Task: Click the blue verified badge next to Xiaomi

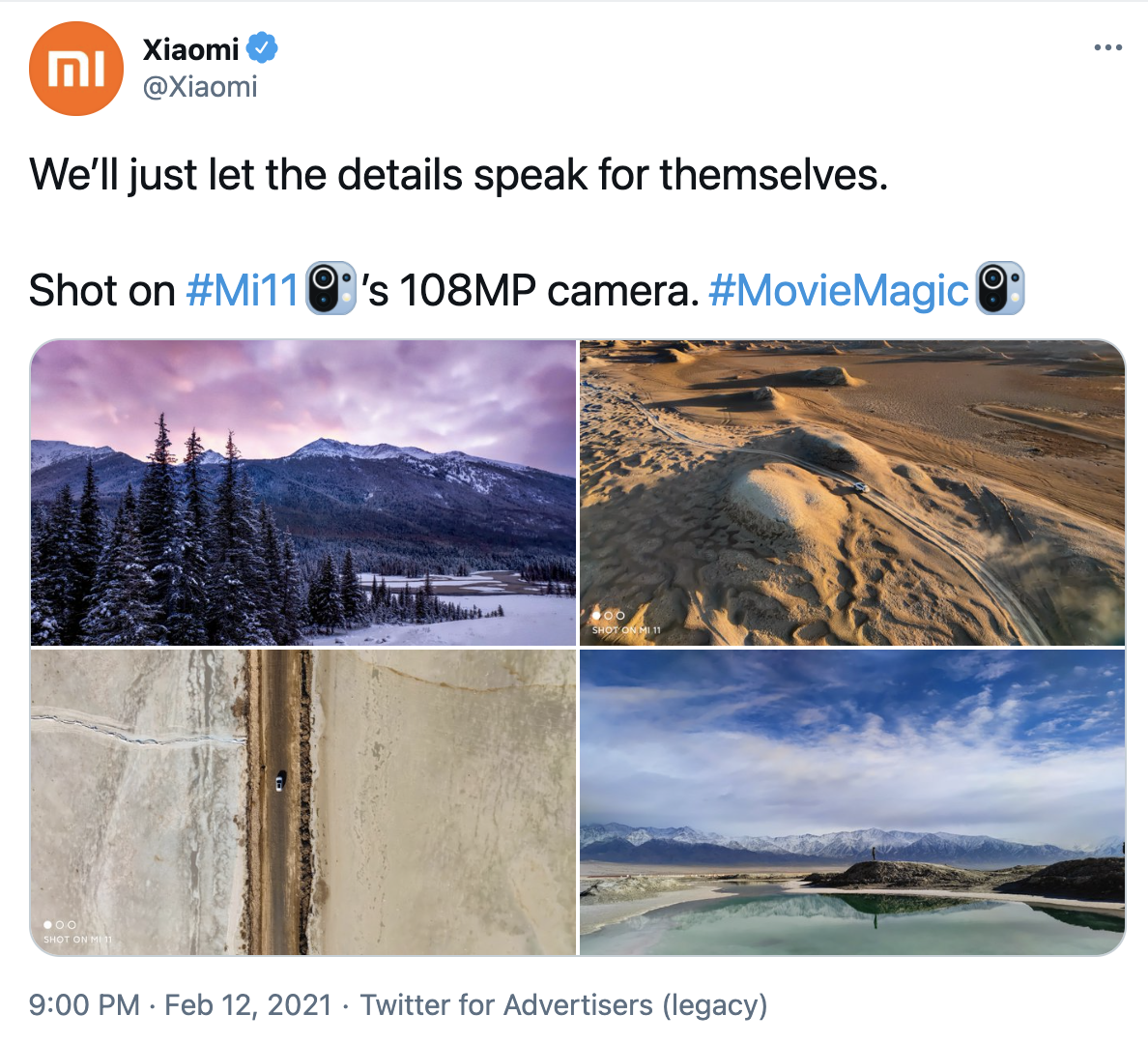Action: (x=261, y=48)
